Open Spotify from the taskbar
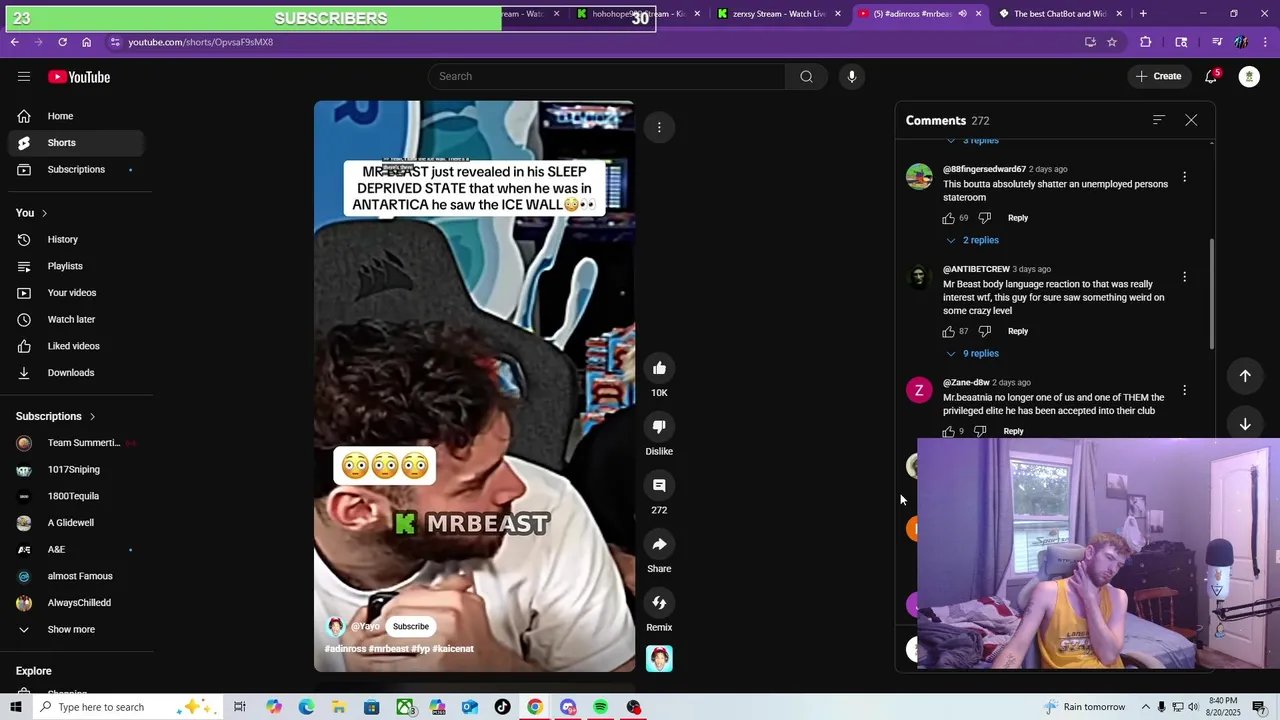 pos(600,707)
